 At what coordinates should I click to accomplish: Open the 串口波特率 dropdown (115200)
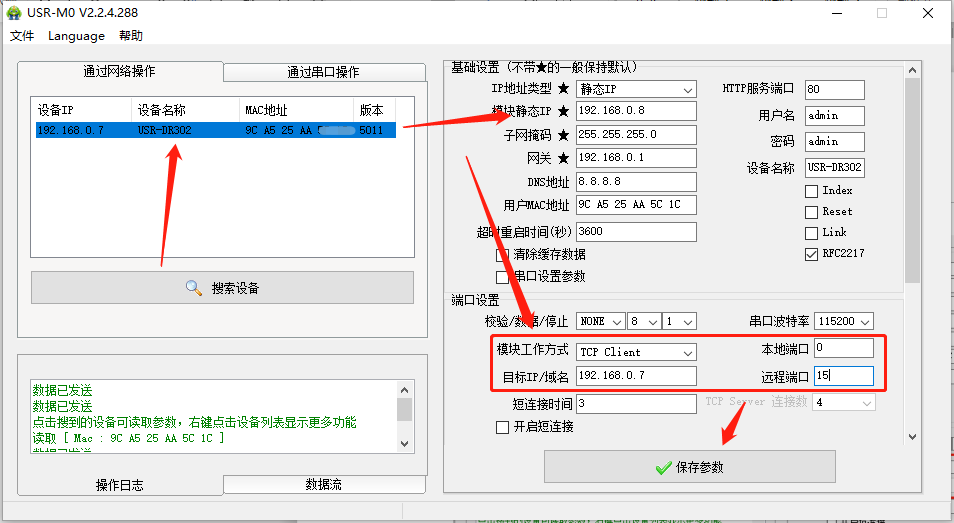click(844, 321)
